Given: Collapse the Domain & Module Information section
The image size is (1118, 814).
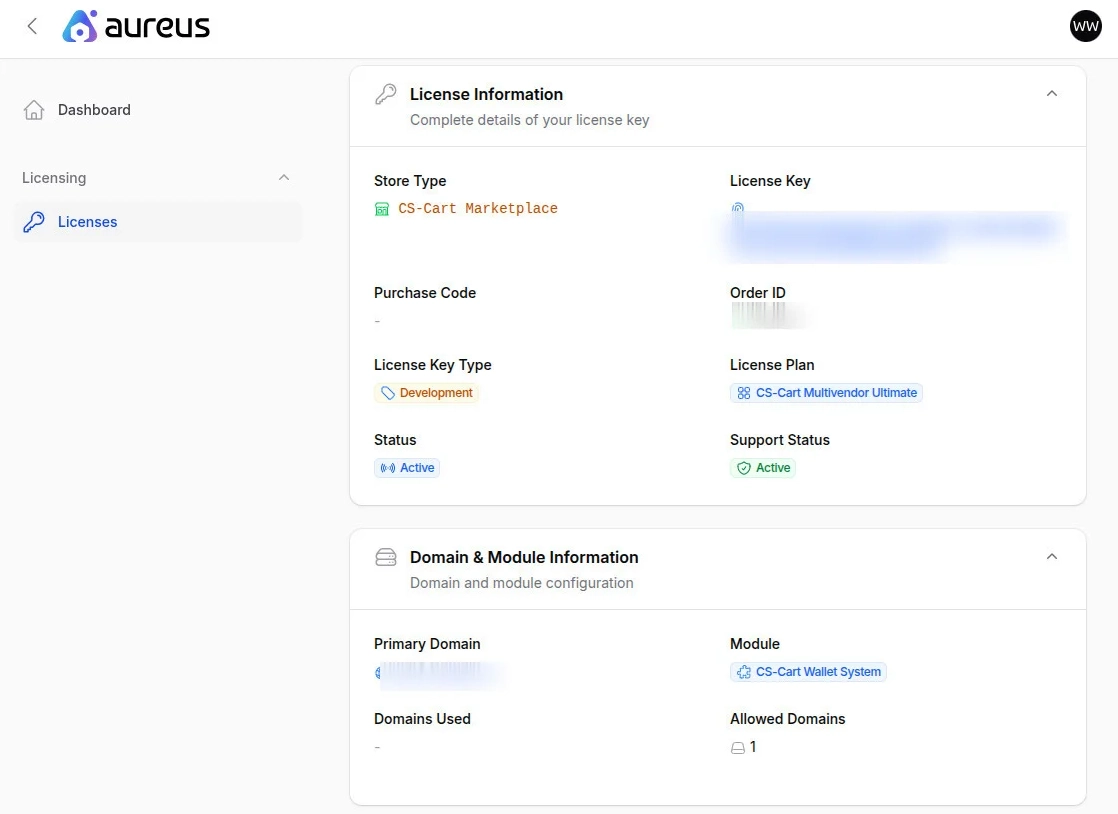Looking at the screenshot, I should tap(1051, 556).
